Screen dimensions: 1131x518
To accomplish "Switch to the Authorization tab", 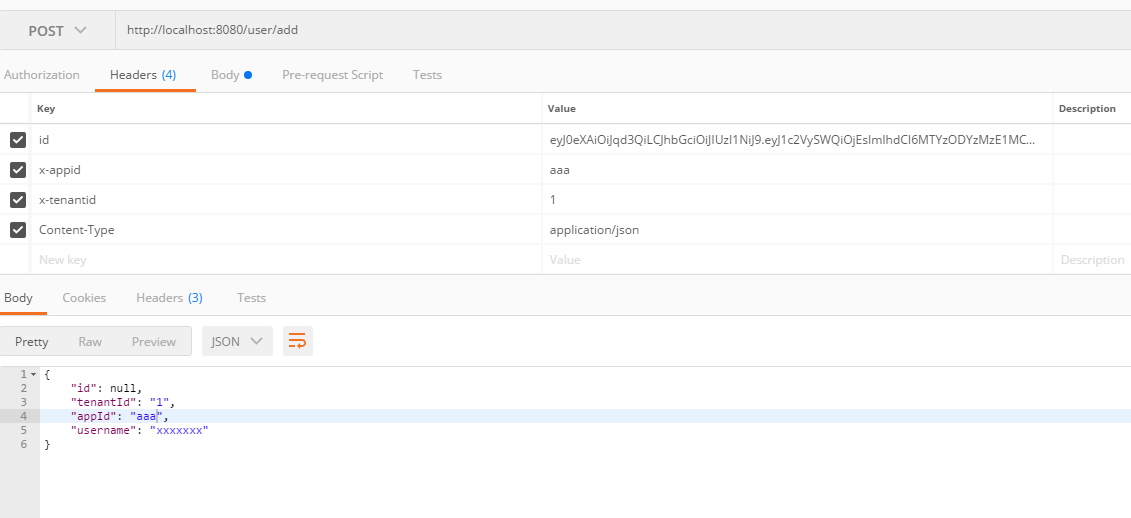I will [x=41, y=75].
